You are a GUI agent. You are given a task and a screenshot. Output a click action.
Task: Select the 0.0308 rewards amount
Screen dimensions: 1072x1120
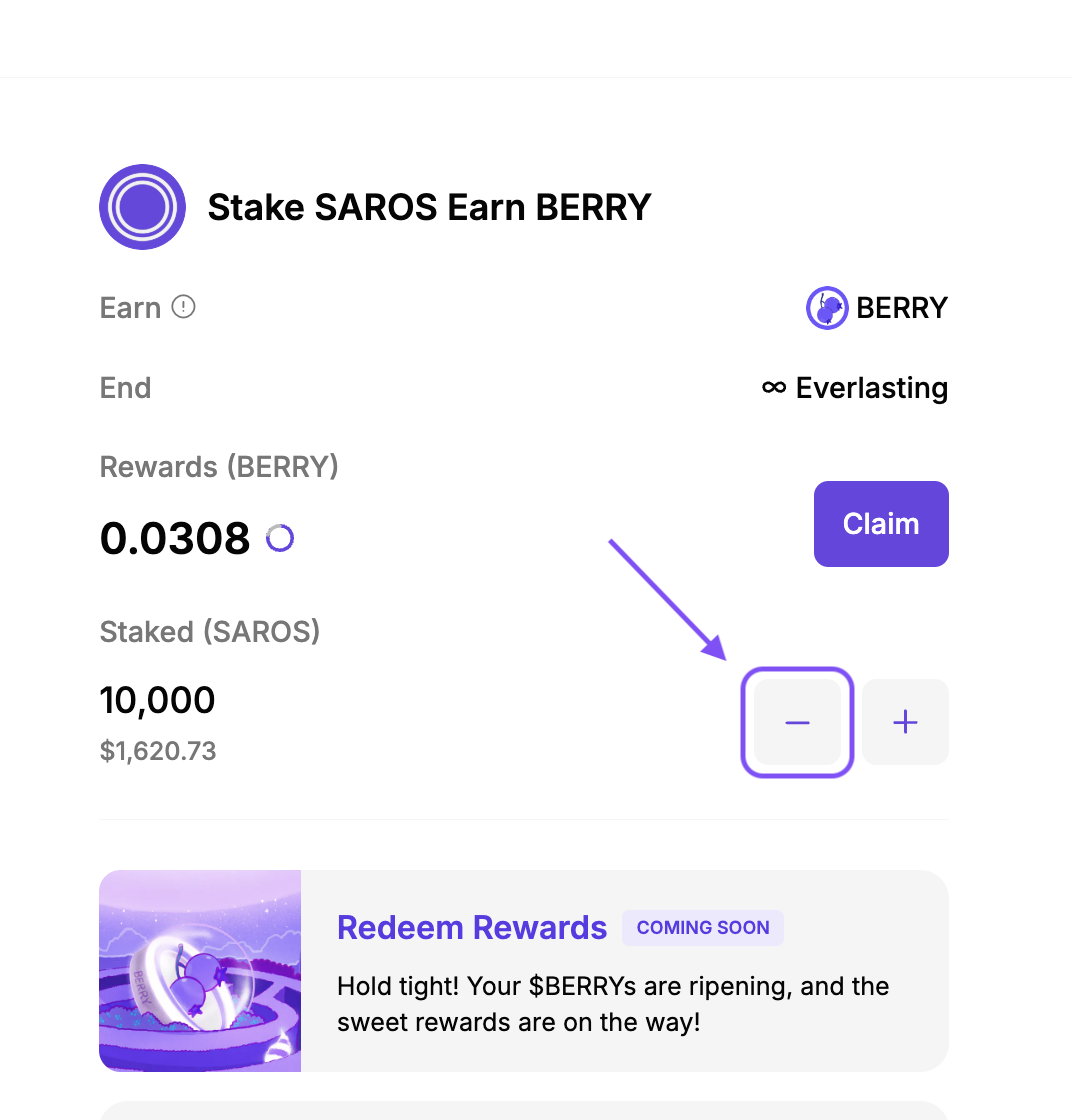[x=175, y=539]
